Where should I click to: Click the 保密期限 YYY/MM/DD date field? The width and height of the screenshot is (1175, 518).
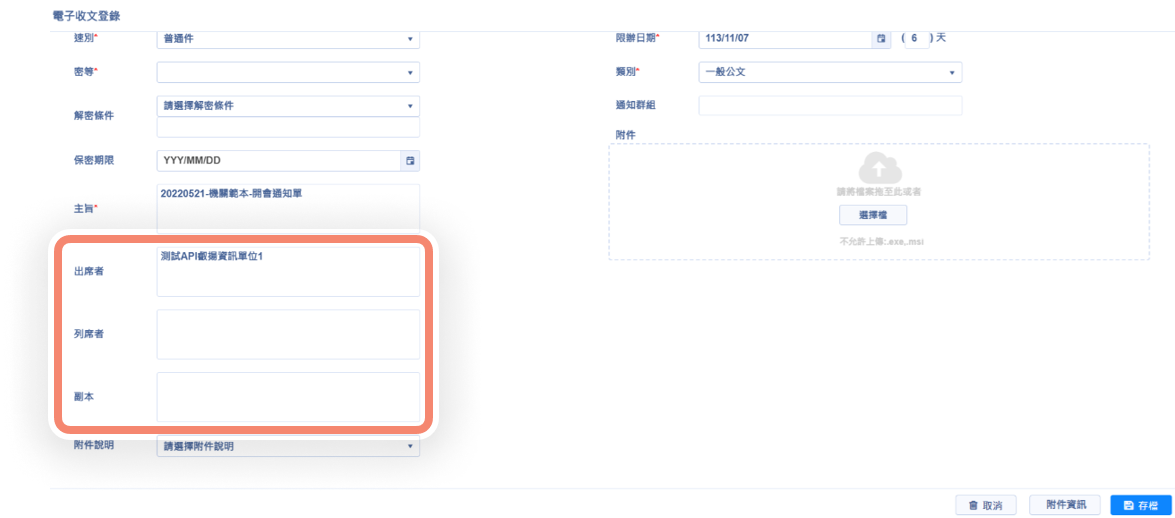click(x=278, y=161)
